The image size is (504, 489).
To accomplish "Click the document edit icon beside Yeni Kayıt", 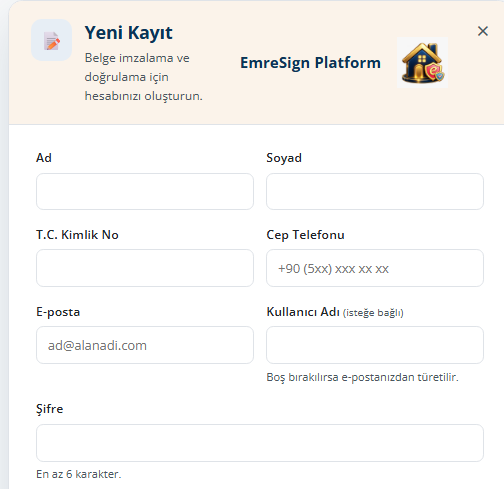I will (52, 40).
